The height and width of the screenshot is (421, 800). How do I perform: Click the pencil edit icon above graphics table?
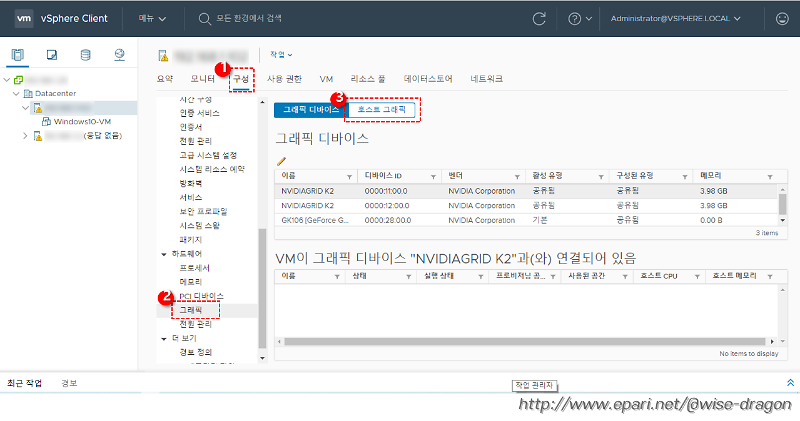pyautogui.click(x=281, y=161)
